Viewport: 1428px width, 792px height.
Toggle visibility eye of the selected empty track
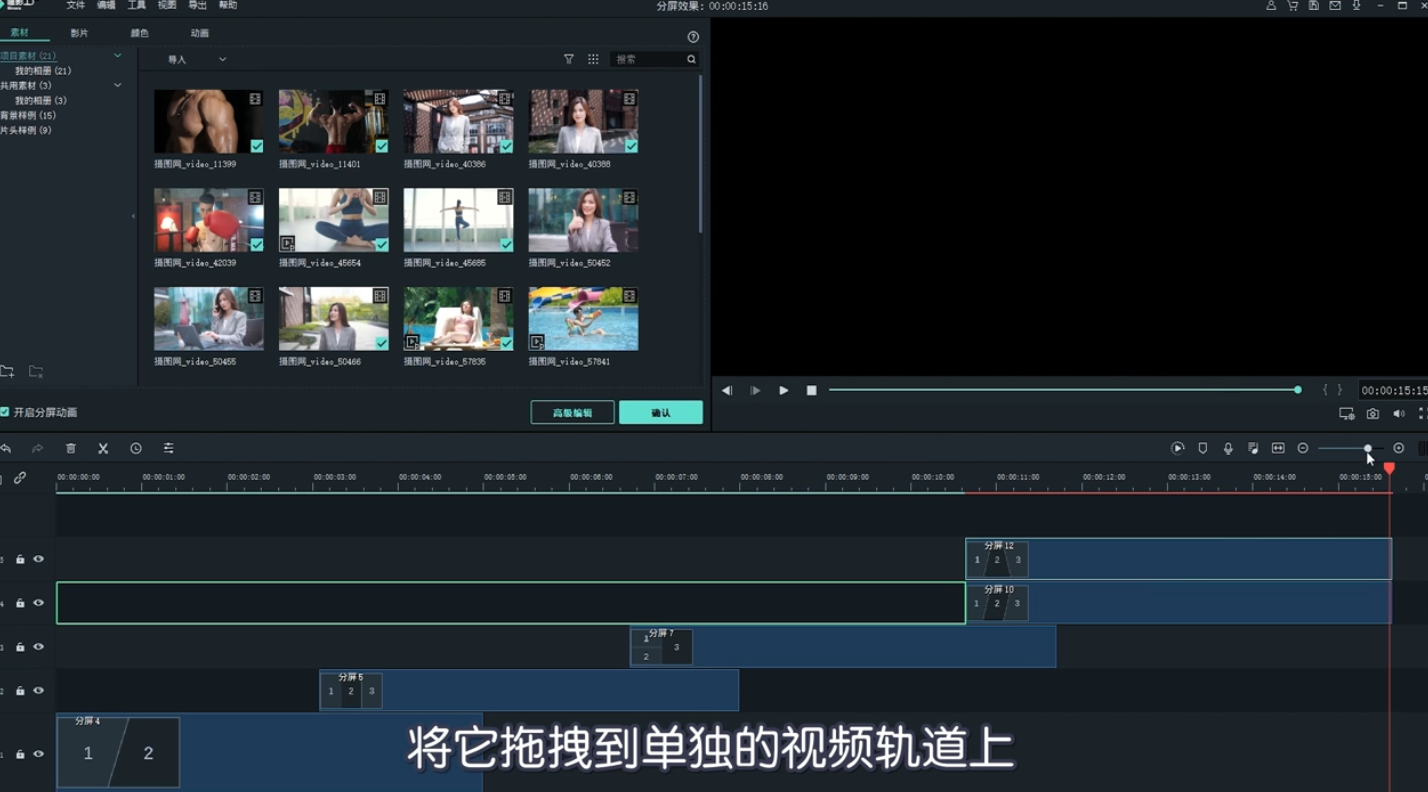click(x=38, y=603)
